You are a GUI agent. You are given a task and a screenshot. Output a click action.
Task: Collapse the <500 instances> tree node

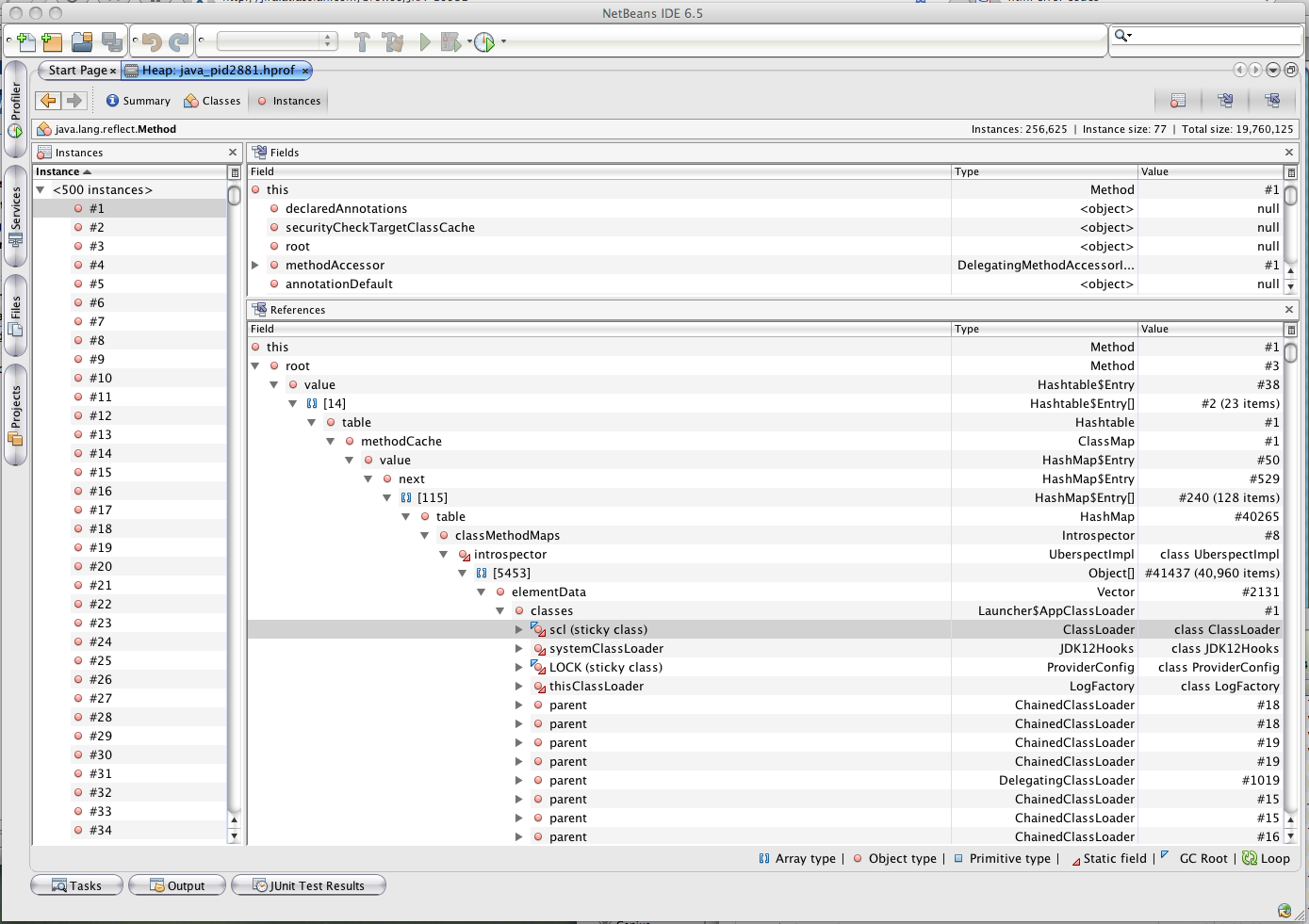pyautogui.click(x=41, y=190)
